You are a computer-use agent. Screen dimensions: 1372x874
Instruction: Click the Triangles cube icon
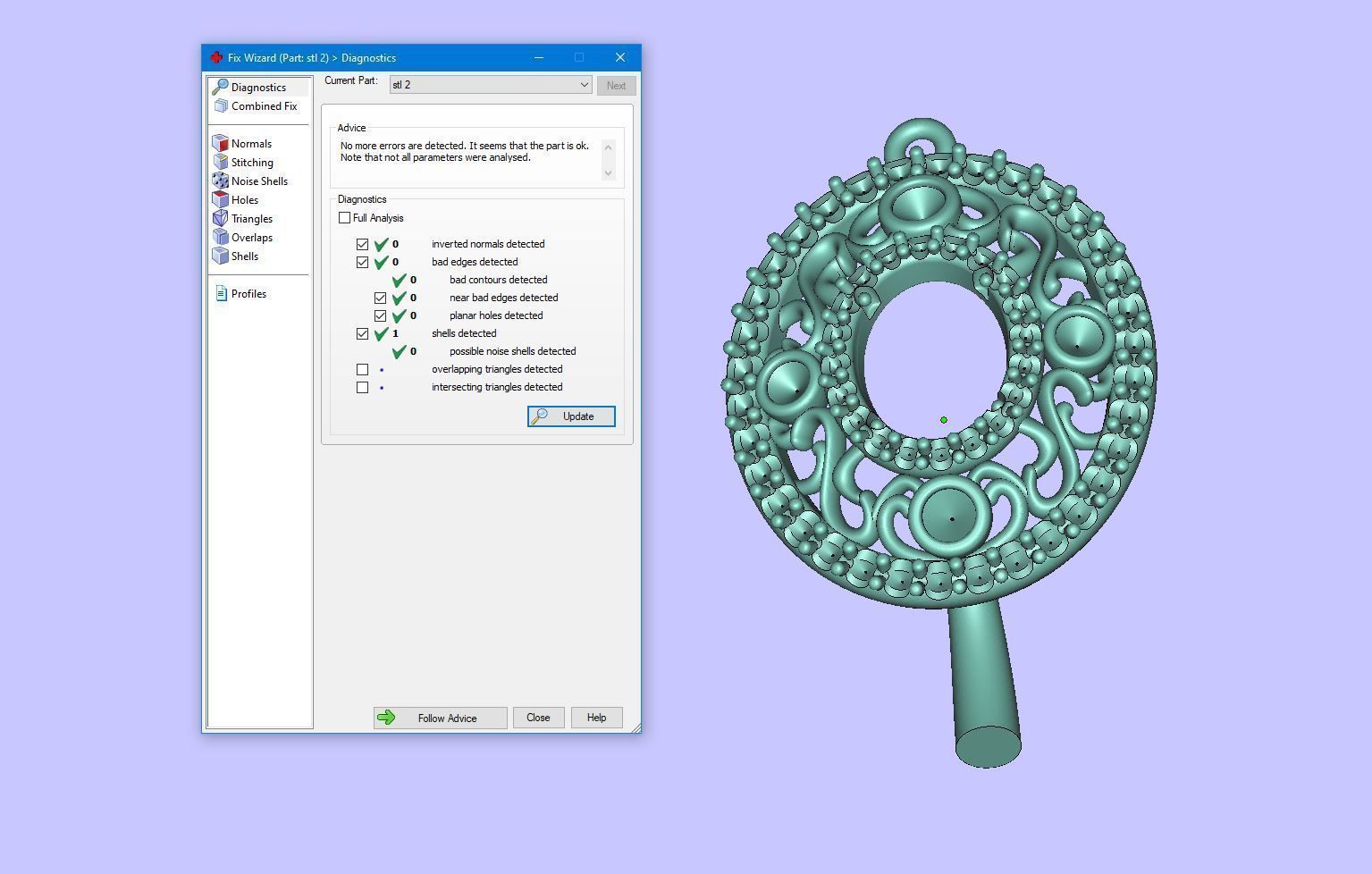(x=221, y=218)
